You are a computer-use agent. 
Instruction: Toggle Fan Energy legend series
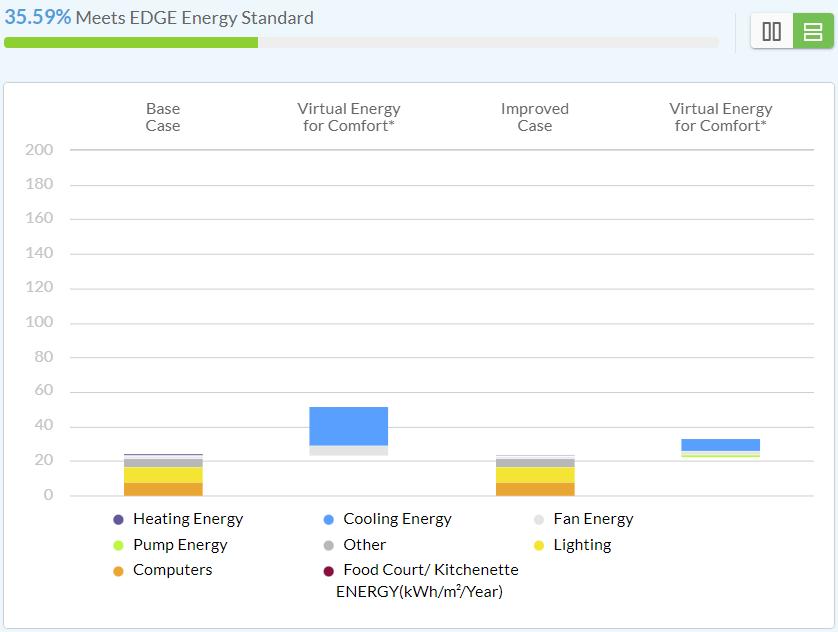[584, 519]
